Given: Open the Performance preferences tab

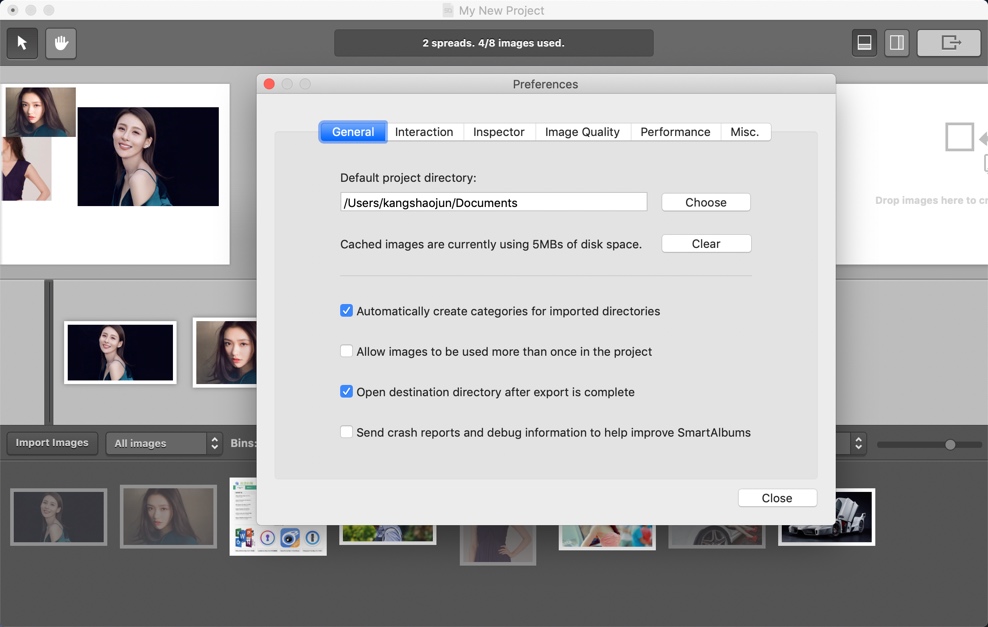Looking at the screenshot, I should click(675, 131).
